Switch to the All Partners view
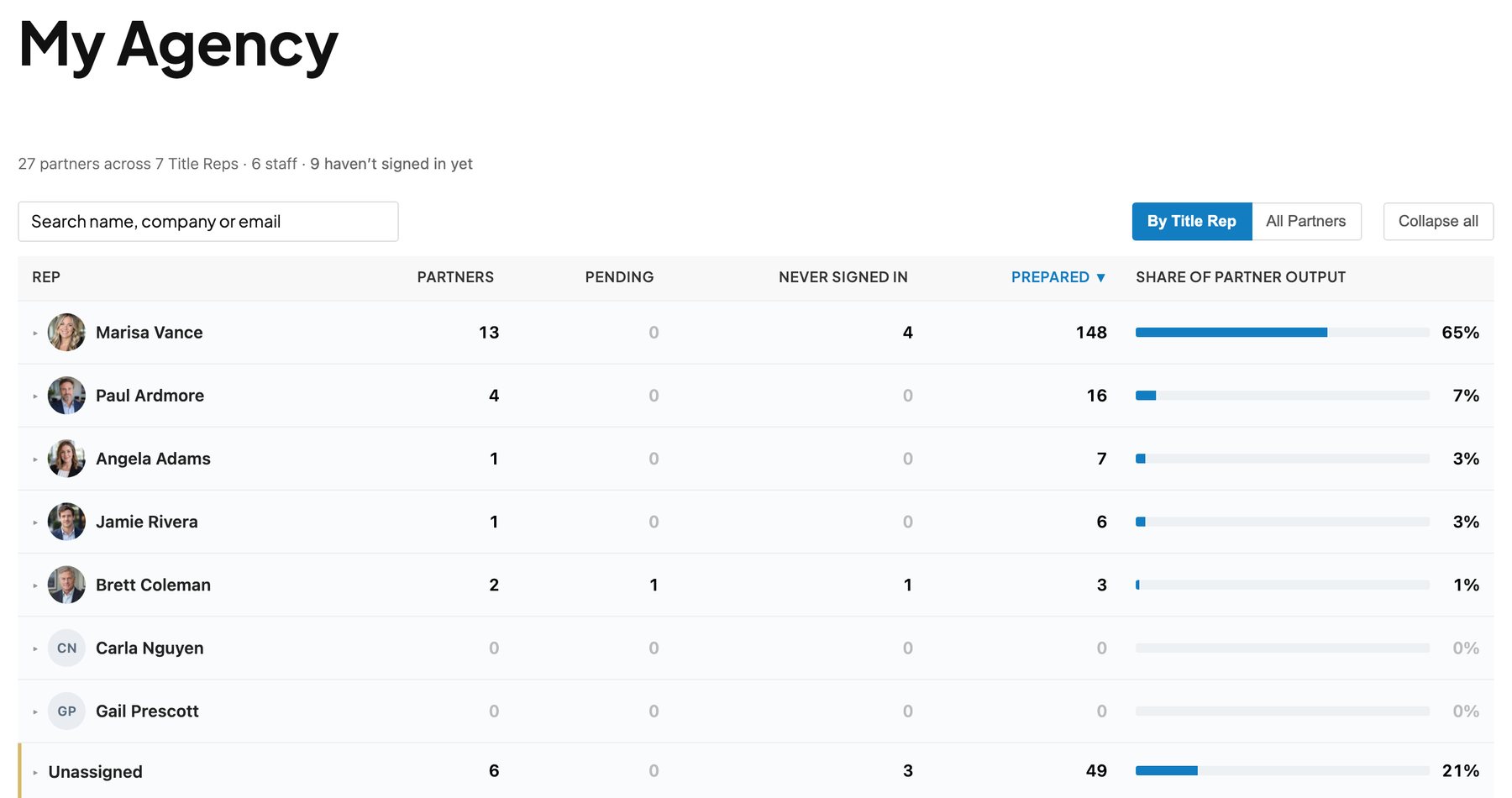This screenshot has width=1512, height=798. point(1306,221)
